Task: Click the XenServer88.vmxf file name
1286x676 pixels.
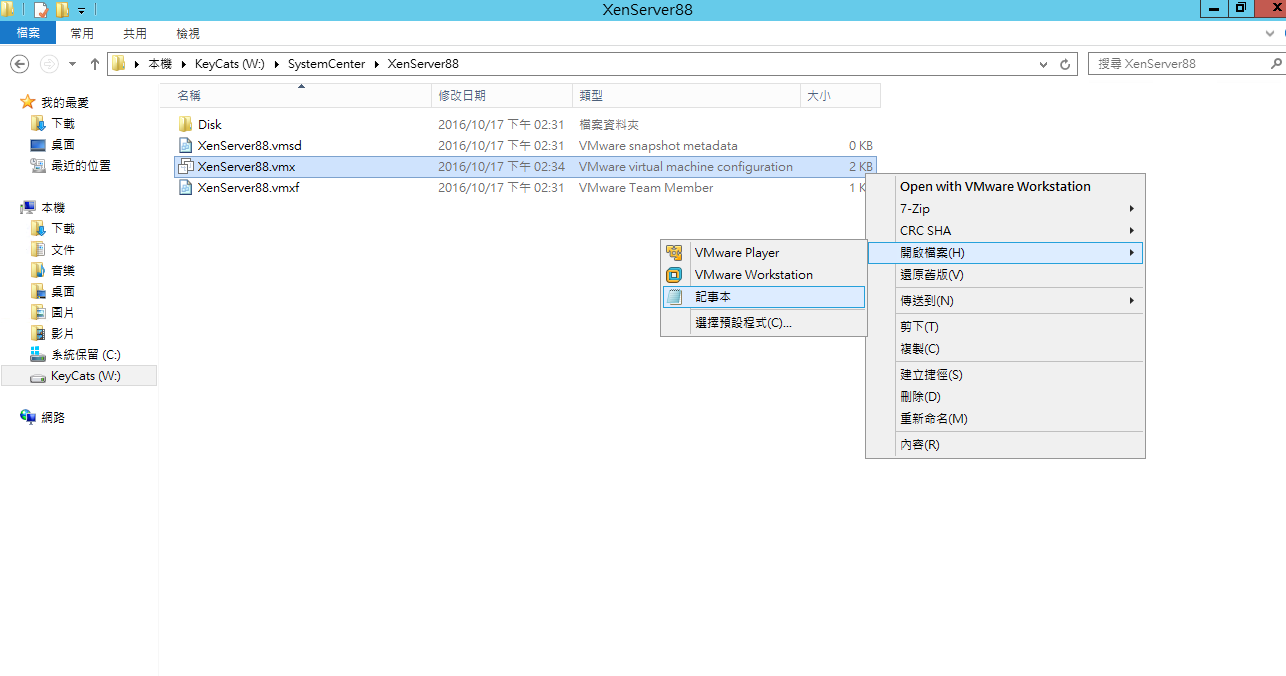Action: (249, 188)
